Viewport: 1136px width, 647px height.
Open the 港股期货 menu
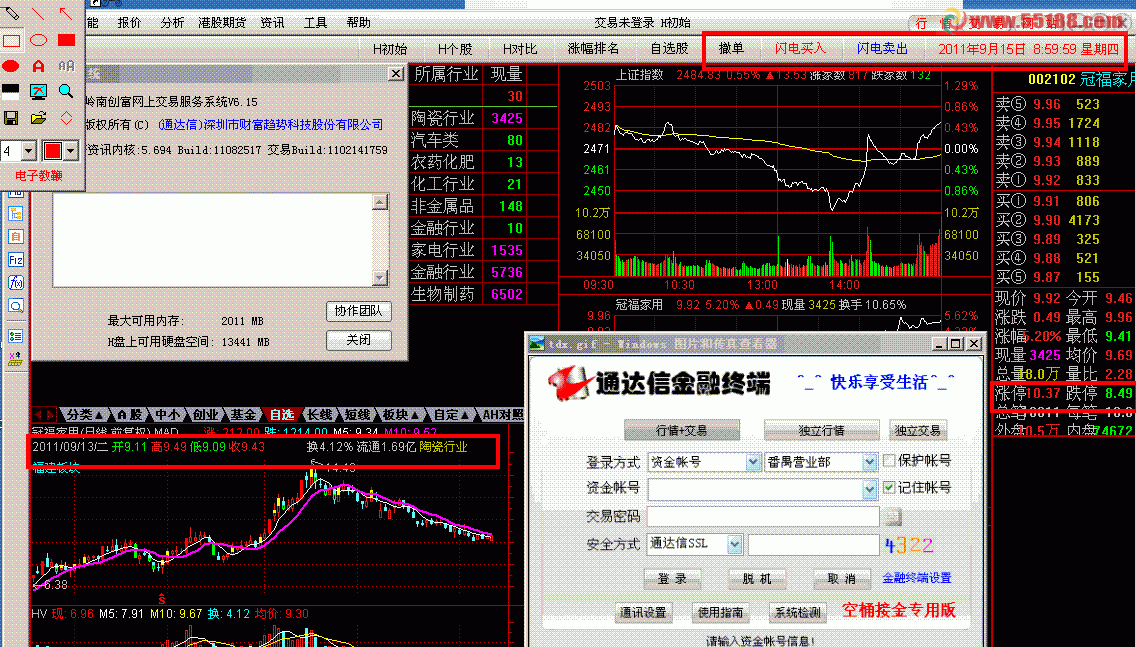click(x=222, y=22)
